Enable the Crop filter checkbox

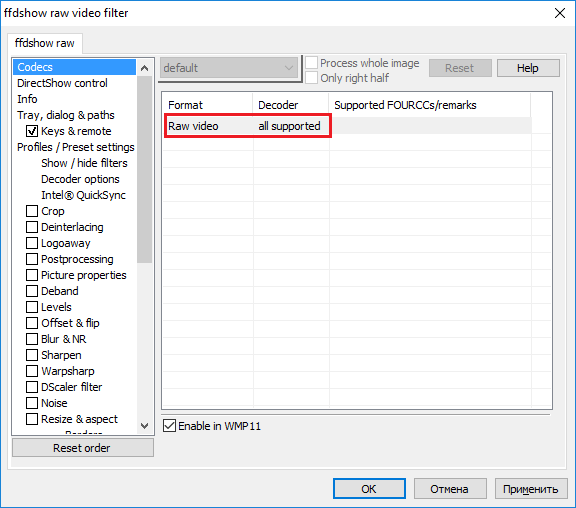[x=32, y=211]
